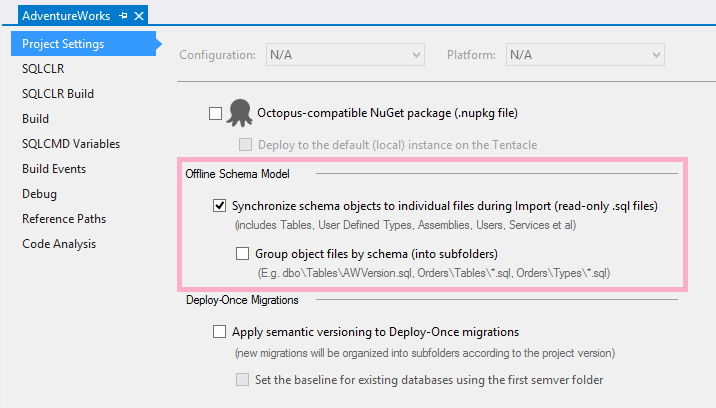Uncheck Synchronize schema objects during Import

(220, 206)
